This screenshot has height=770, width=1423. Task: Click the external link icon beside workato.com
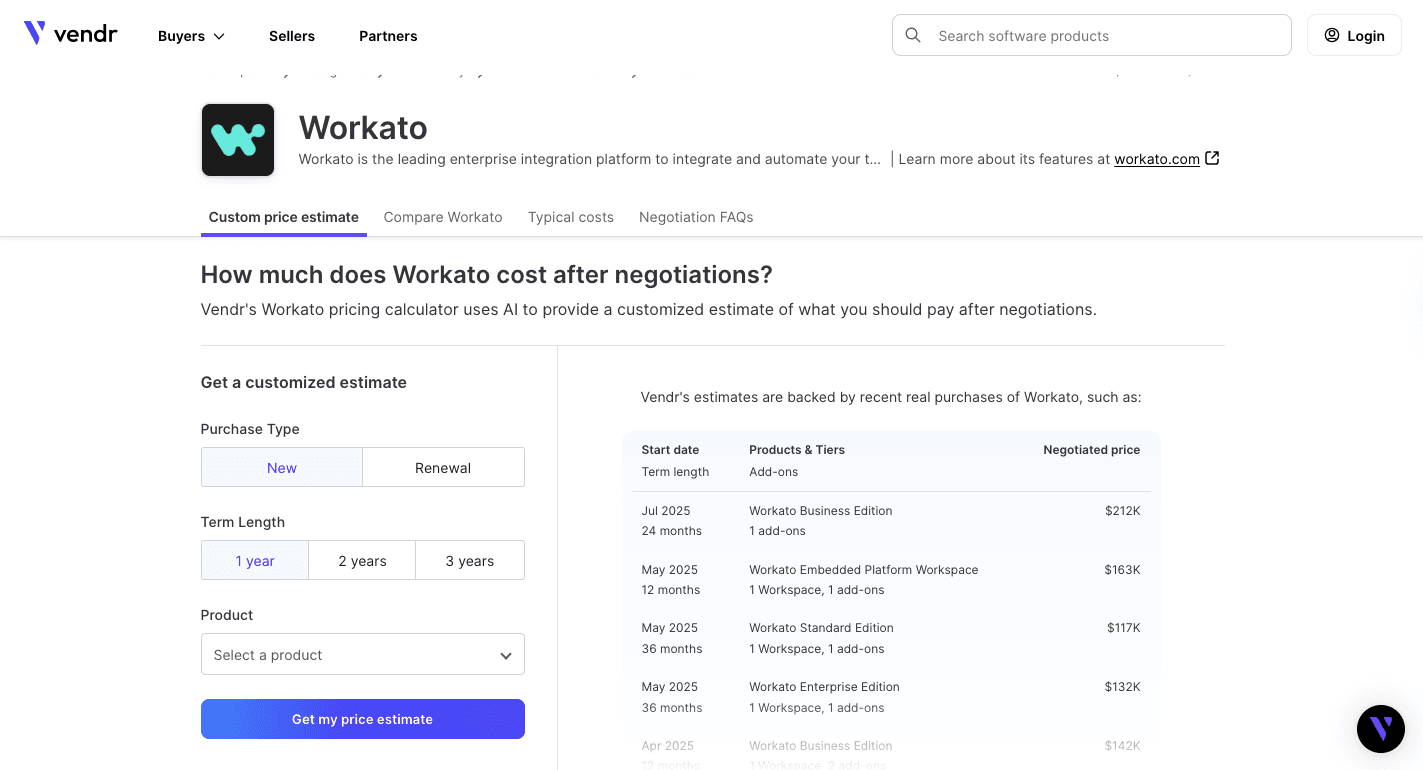coord(1212,158)
